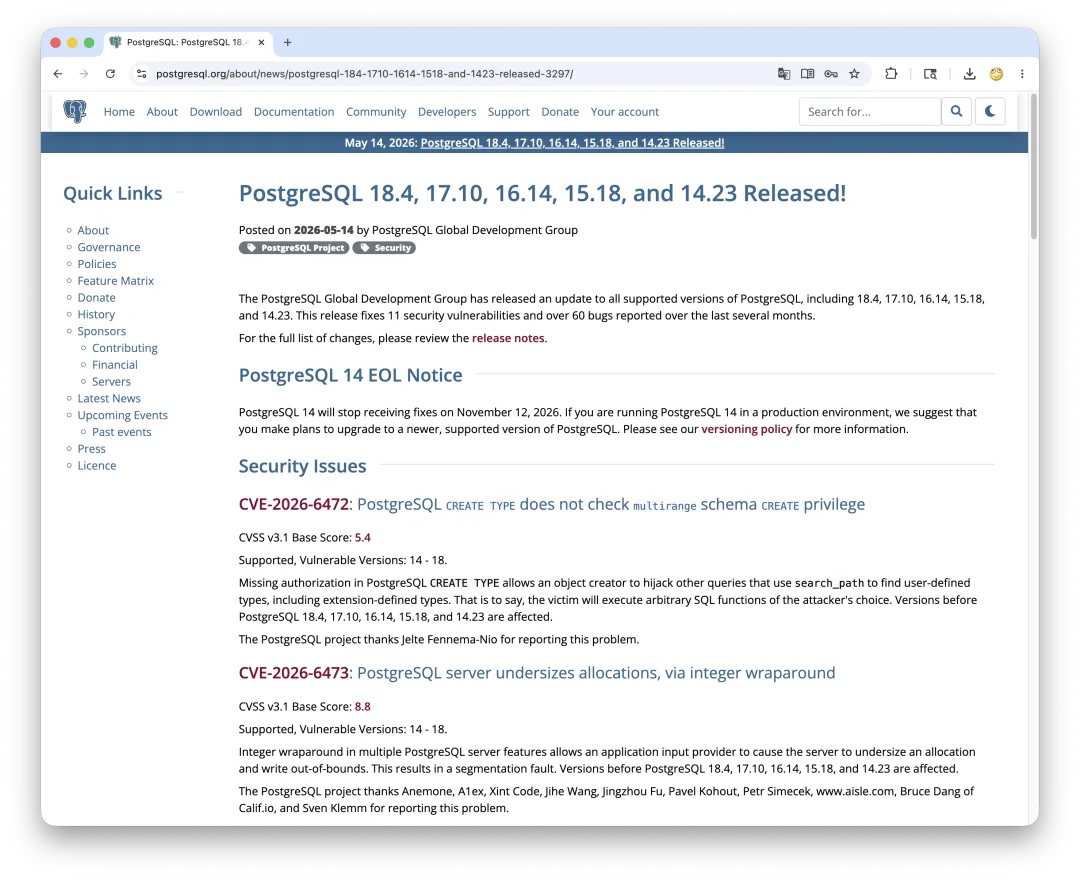The width and height of the screenshot is (1080, 880).
Task: Open the Home nav item
Action: tap(119, 112)
